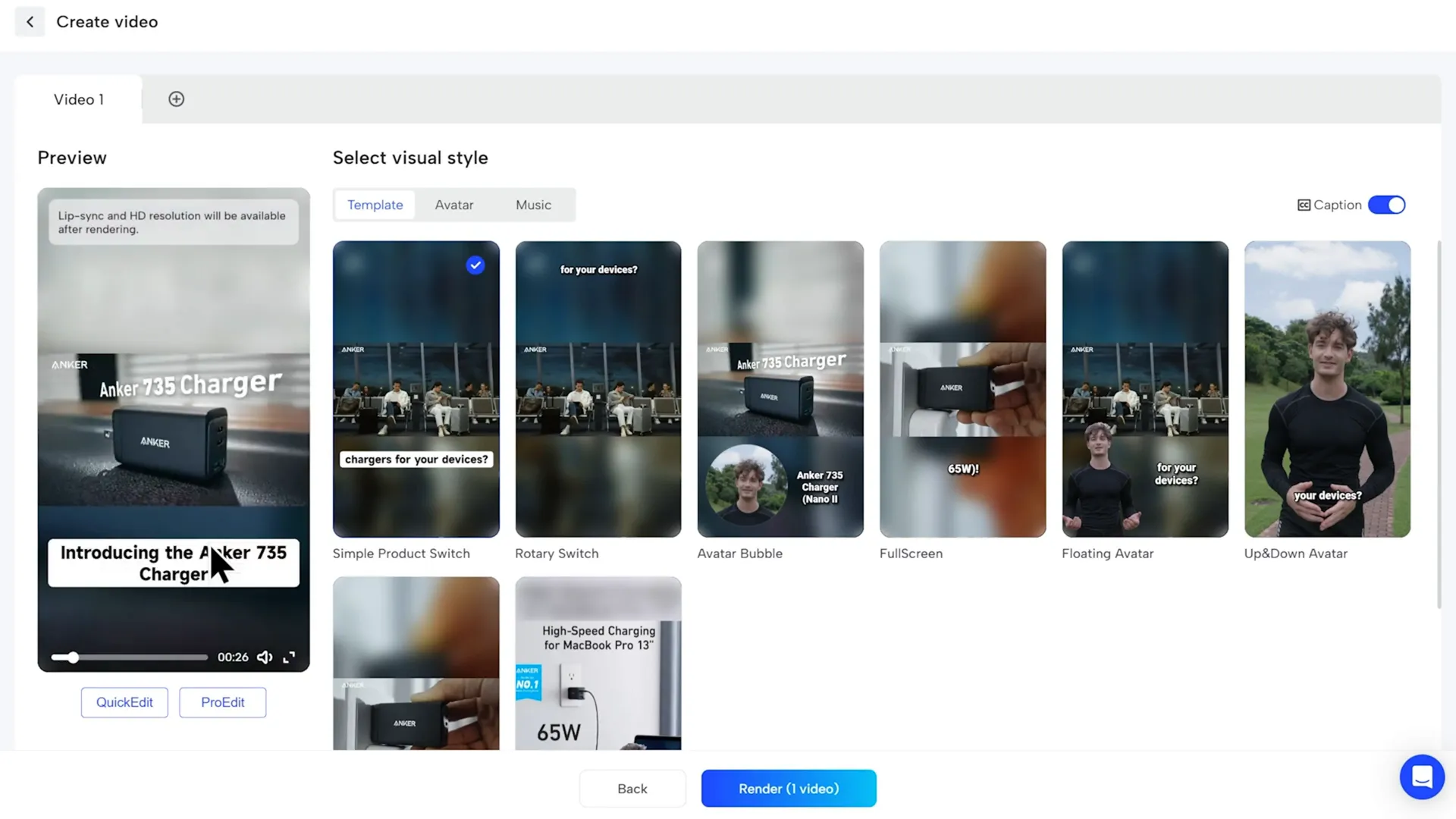
Task: Click the Lip-sync and HD resolution notice
Action: pos(174,222)
